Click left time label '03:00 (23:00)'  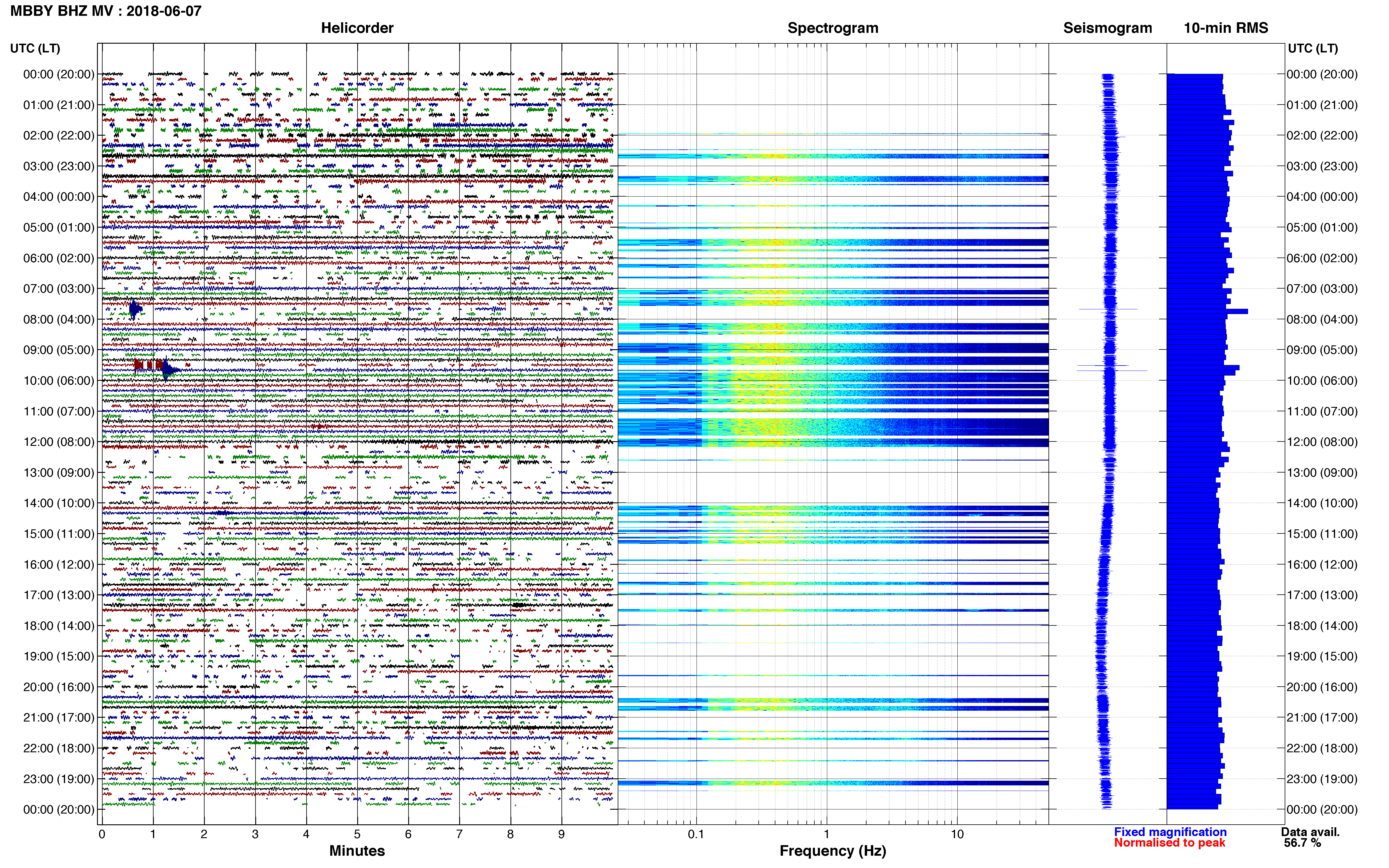(x=59, y=166)
